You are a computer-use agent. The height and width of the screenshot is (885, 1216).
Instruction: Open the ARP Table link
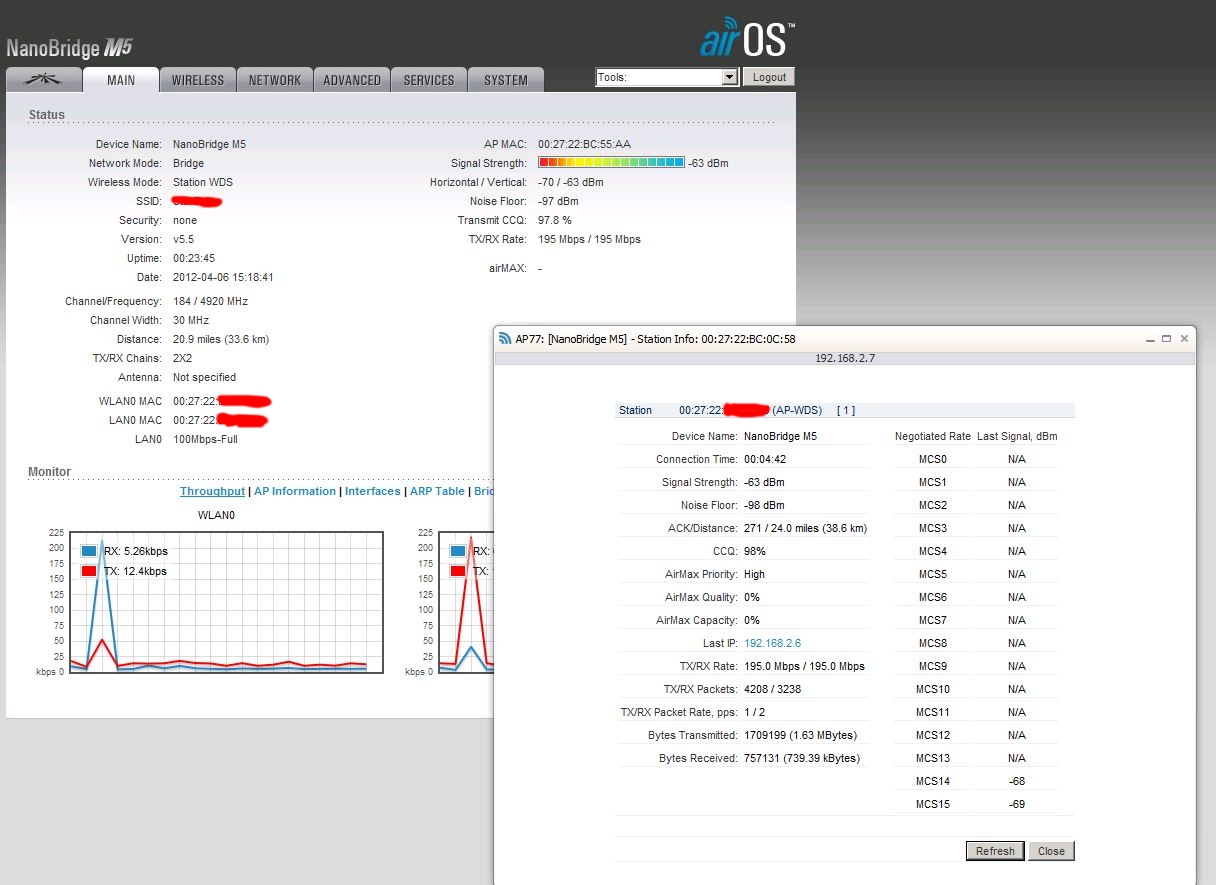coord(437,491)
